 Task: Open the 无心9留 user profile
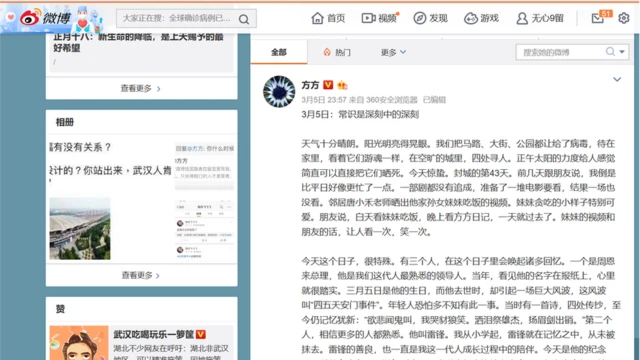click(x=540, y=18)
